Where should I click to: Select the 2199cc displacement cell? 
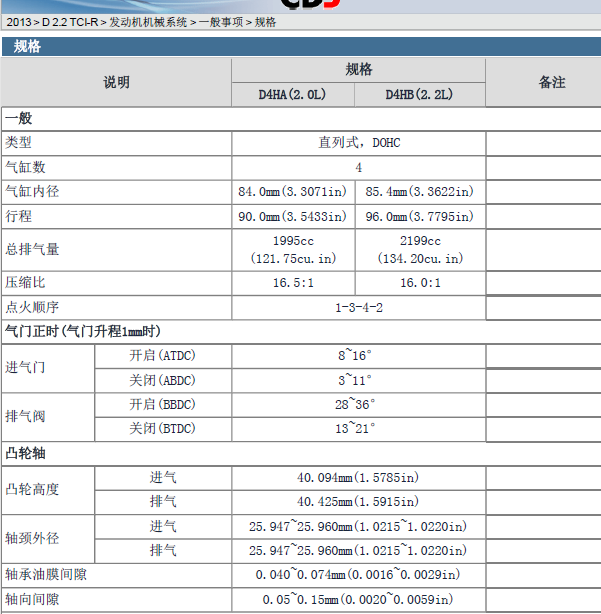420,250
